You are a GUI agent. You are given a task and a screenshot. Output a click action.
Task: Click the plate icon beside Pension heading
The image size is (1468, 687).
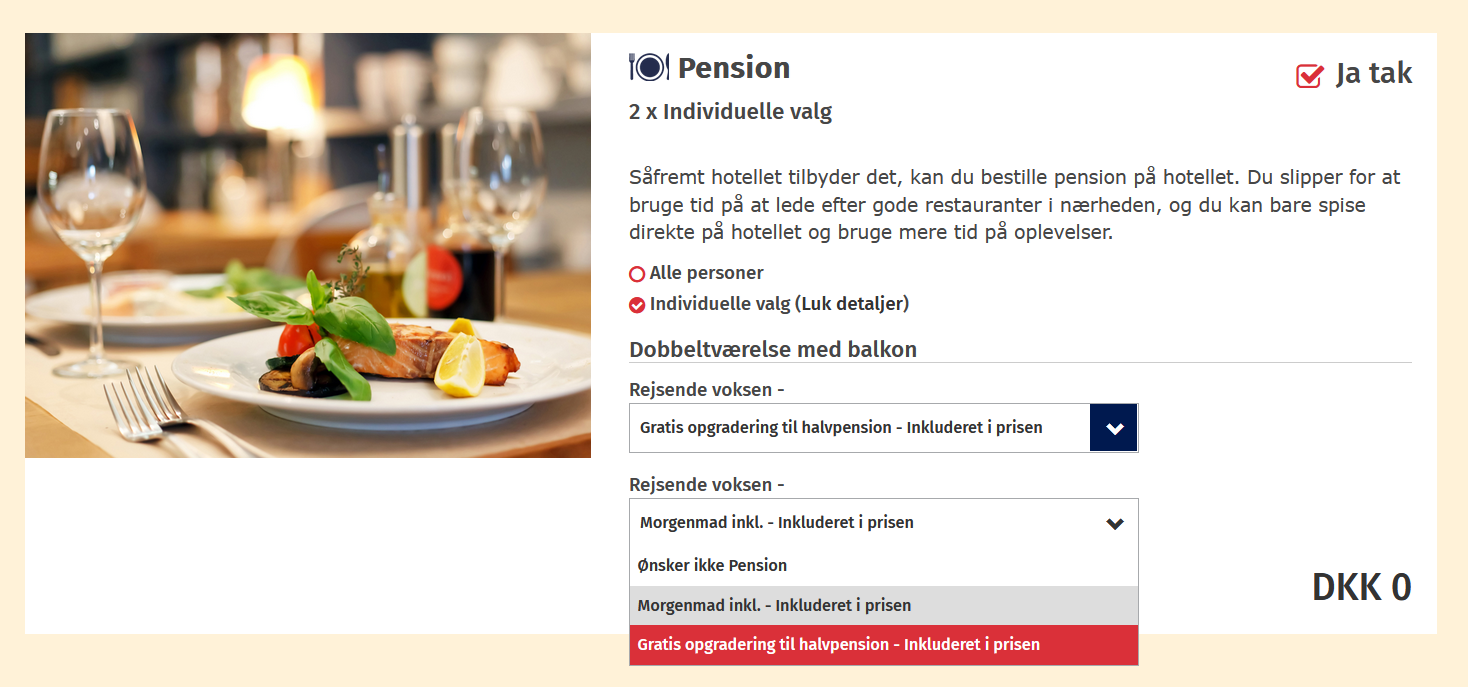coord(649,68)
